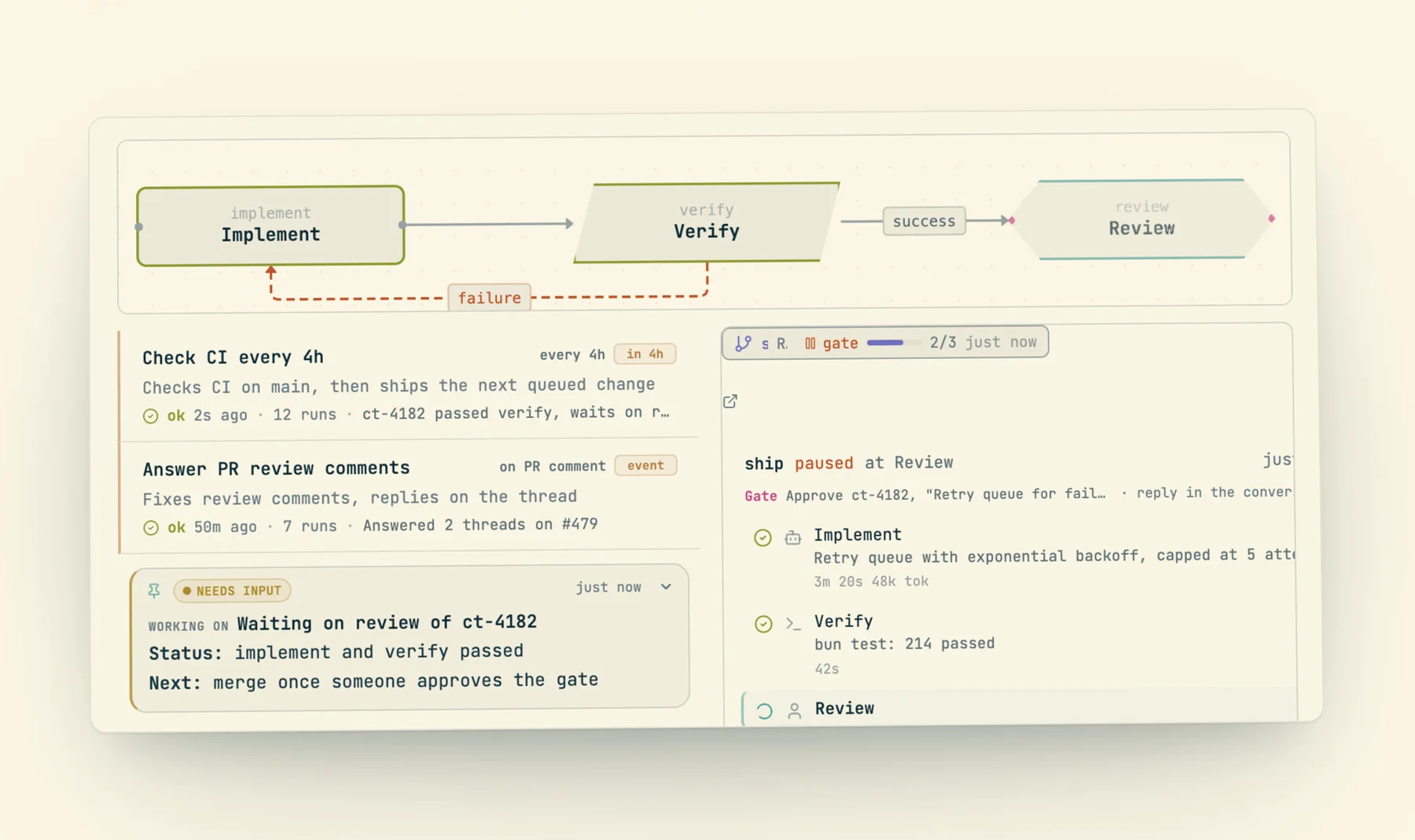Screen dimensions: 1415x840
Task: Click the spinner icon beside Review step
Action: (764, 711)
